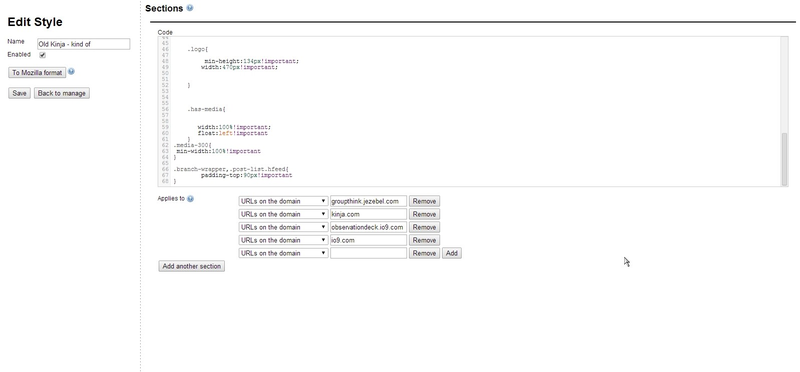
Task: Remove the groupthink.jezebel.com domain
Action: (424, 201)
